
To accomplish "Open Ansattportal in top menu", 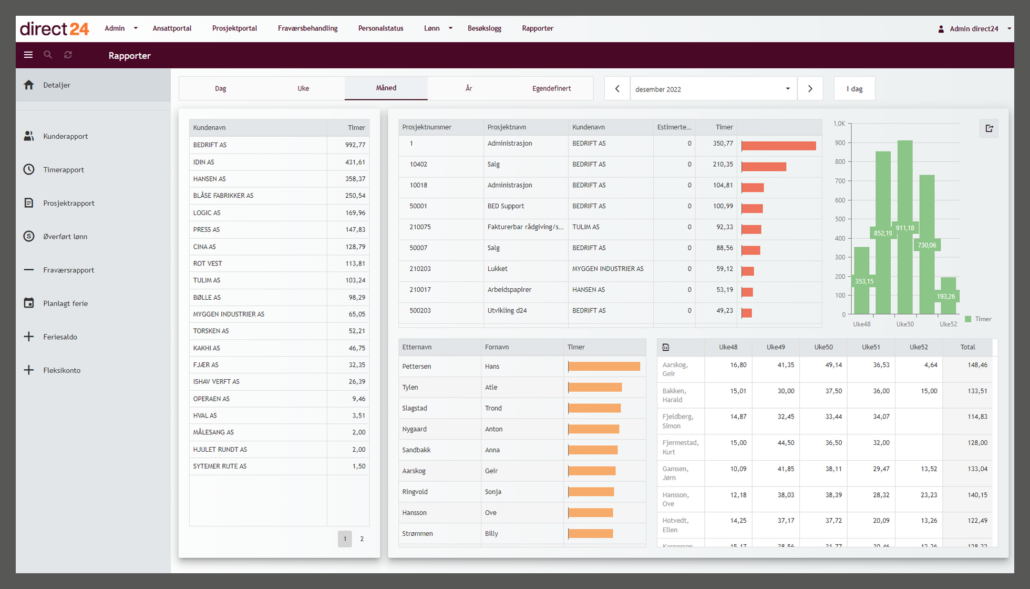I will (172, 28).
